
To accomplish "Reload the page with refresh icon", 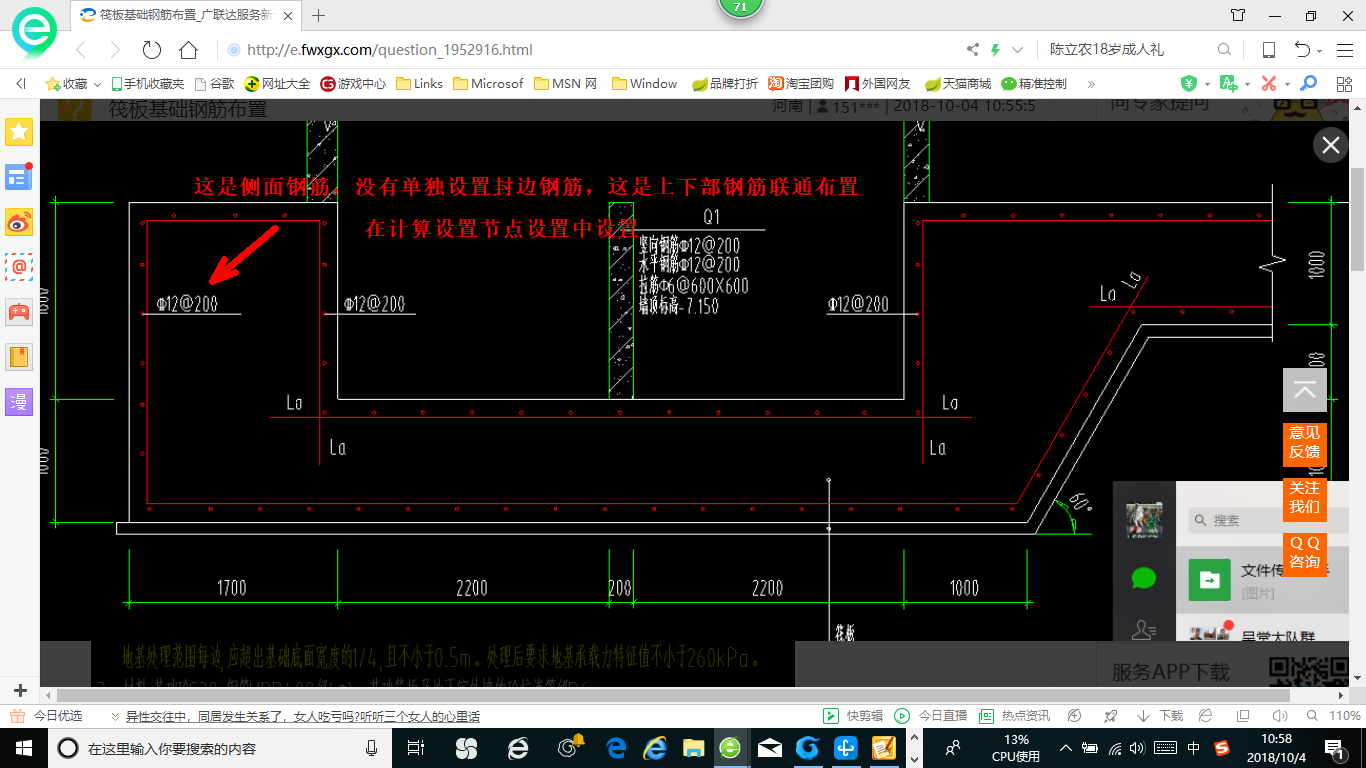I will 152,50.
